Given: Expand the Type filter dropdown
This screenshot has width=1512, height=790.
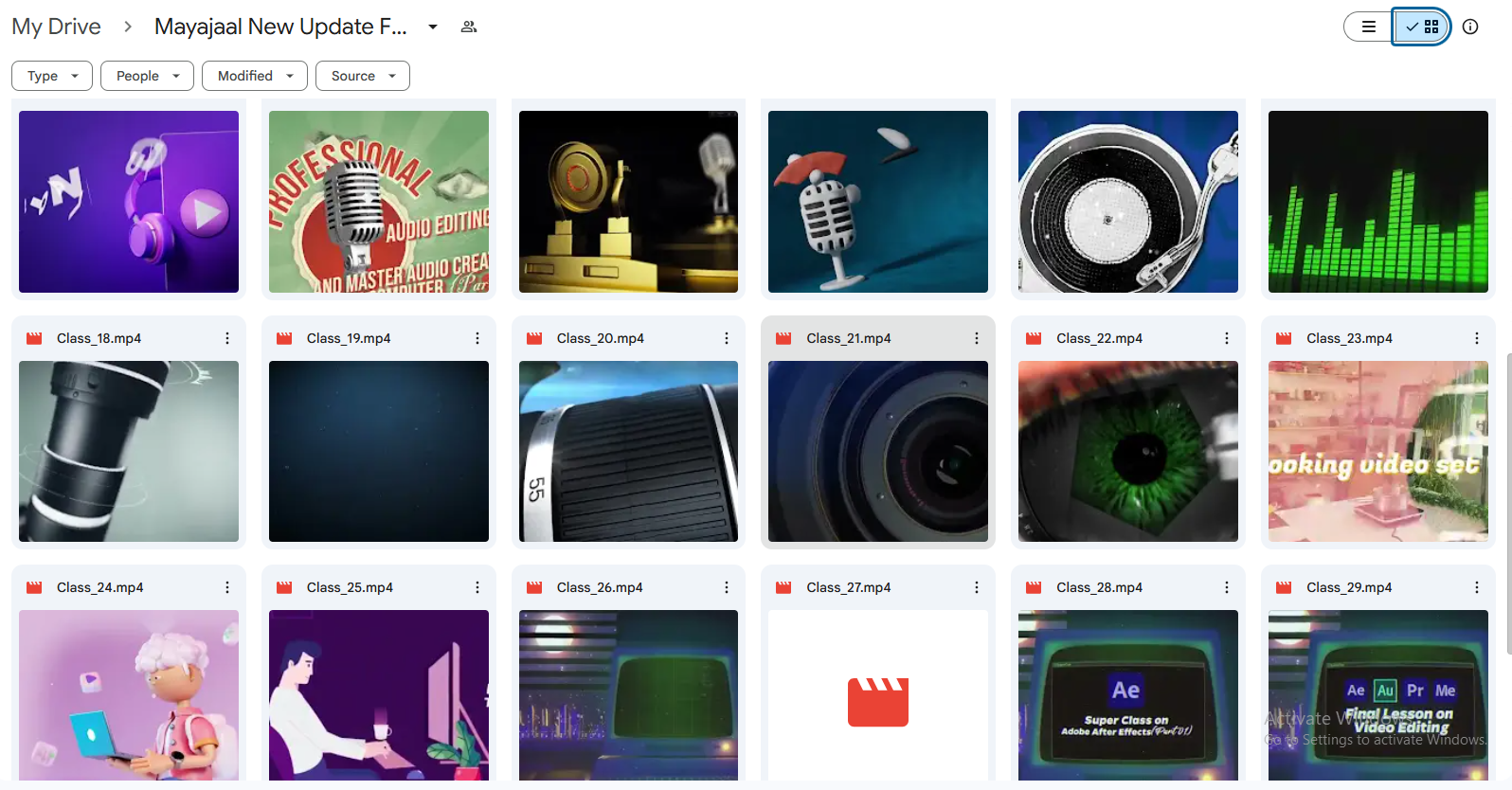Looking at the screenshot, I should 52,76.
